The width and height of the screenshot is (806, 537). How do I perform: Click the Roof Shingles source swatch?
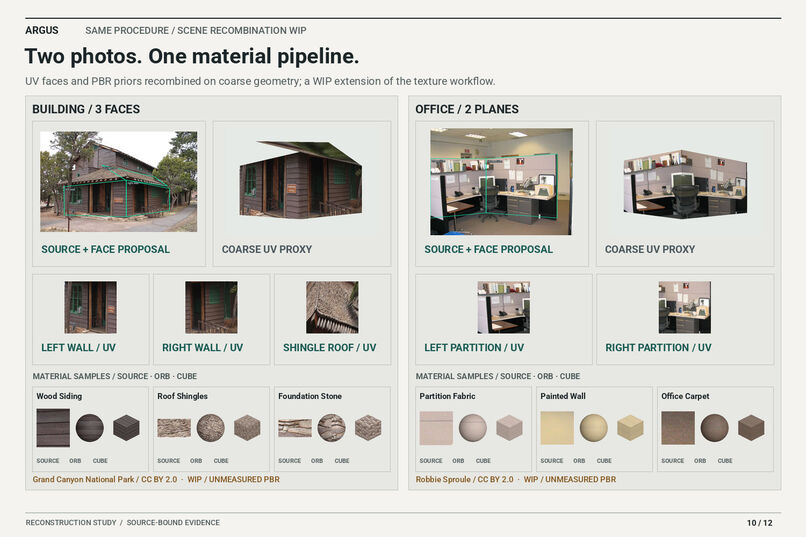(x=174, y=428)
